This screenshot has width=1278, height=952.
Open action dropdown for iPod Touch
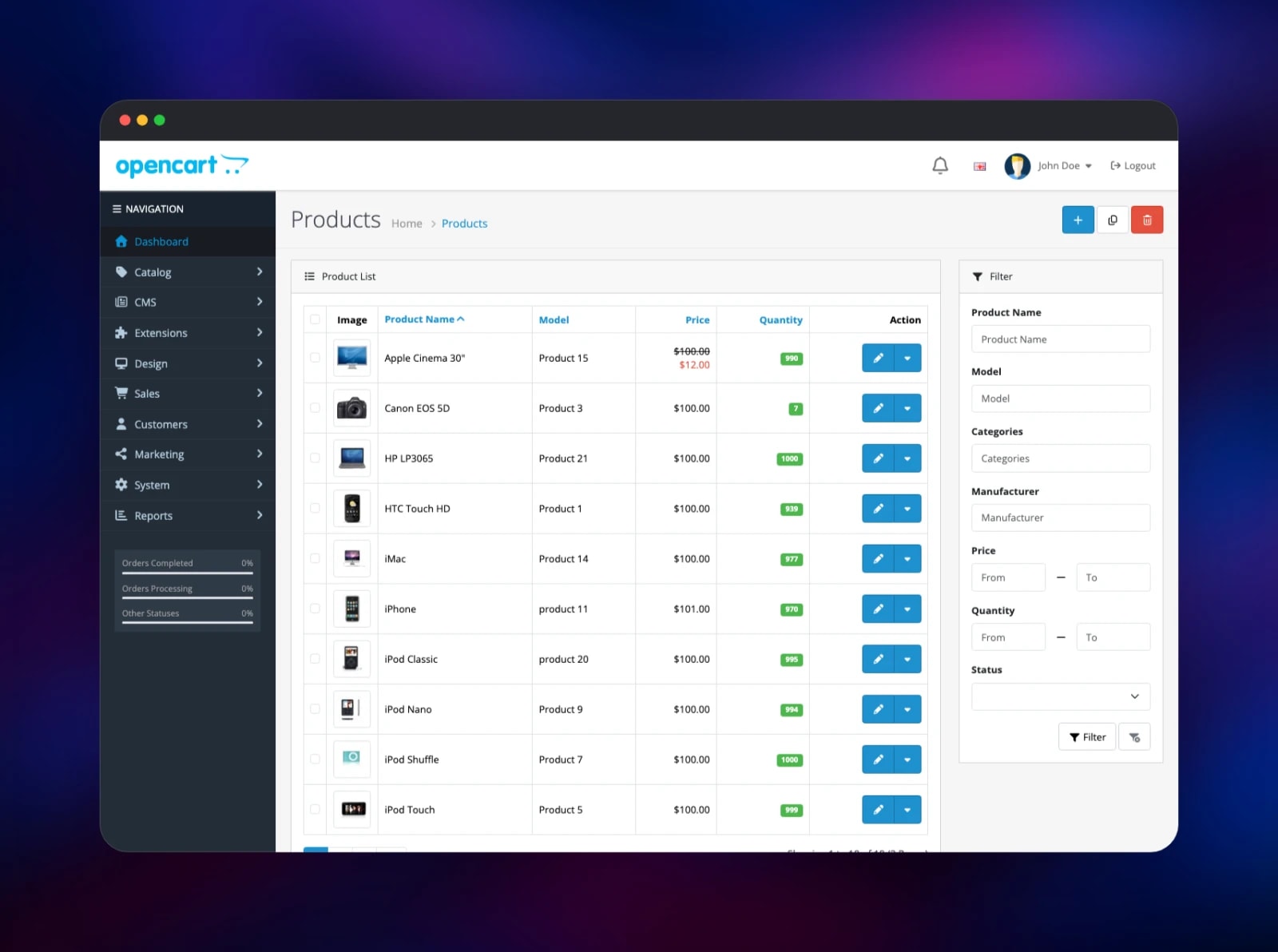(x=907, y=810)
